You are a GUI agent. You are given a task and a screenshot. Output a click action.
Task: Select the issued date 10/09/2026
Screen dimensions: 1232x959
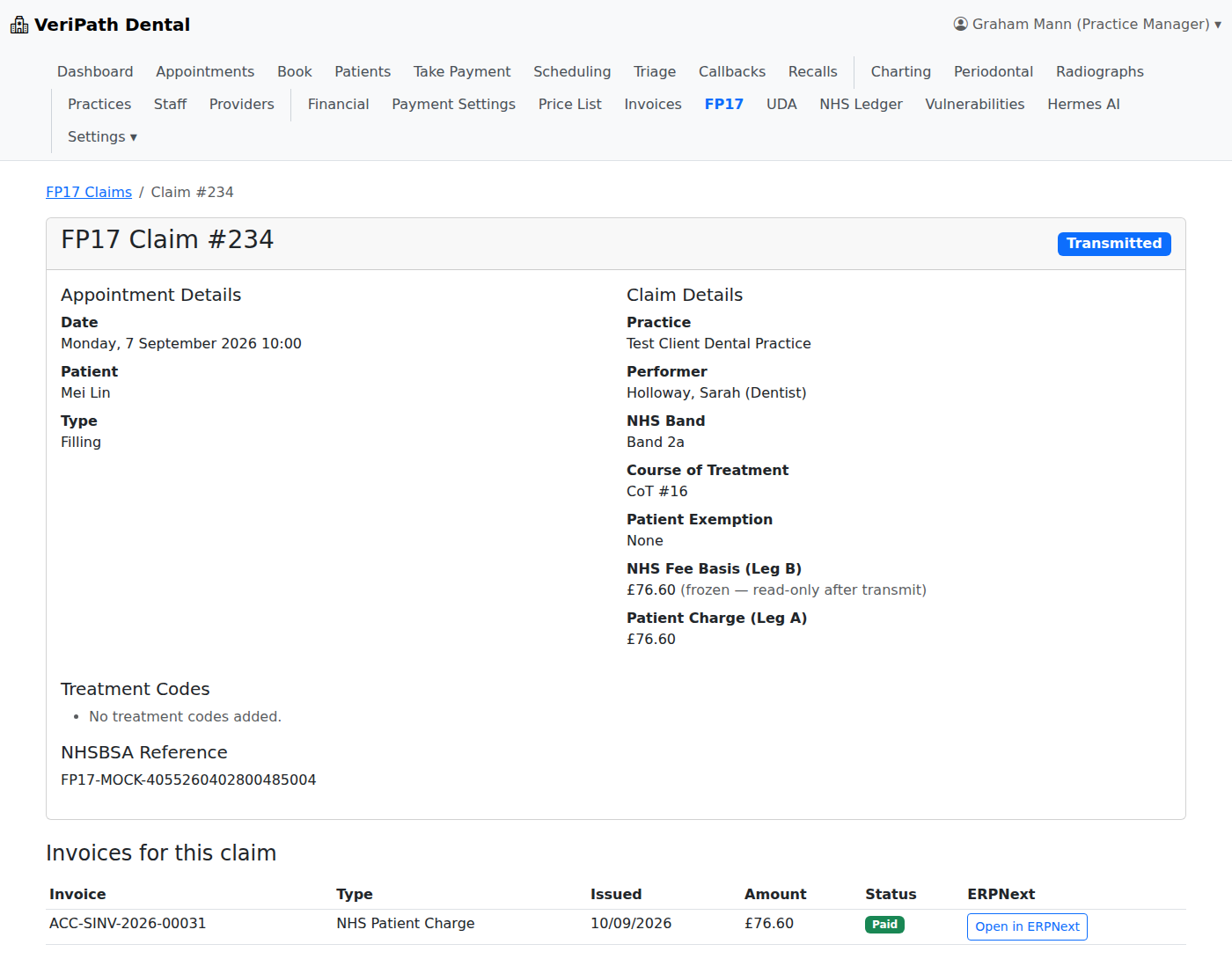tap(631, 923)
